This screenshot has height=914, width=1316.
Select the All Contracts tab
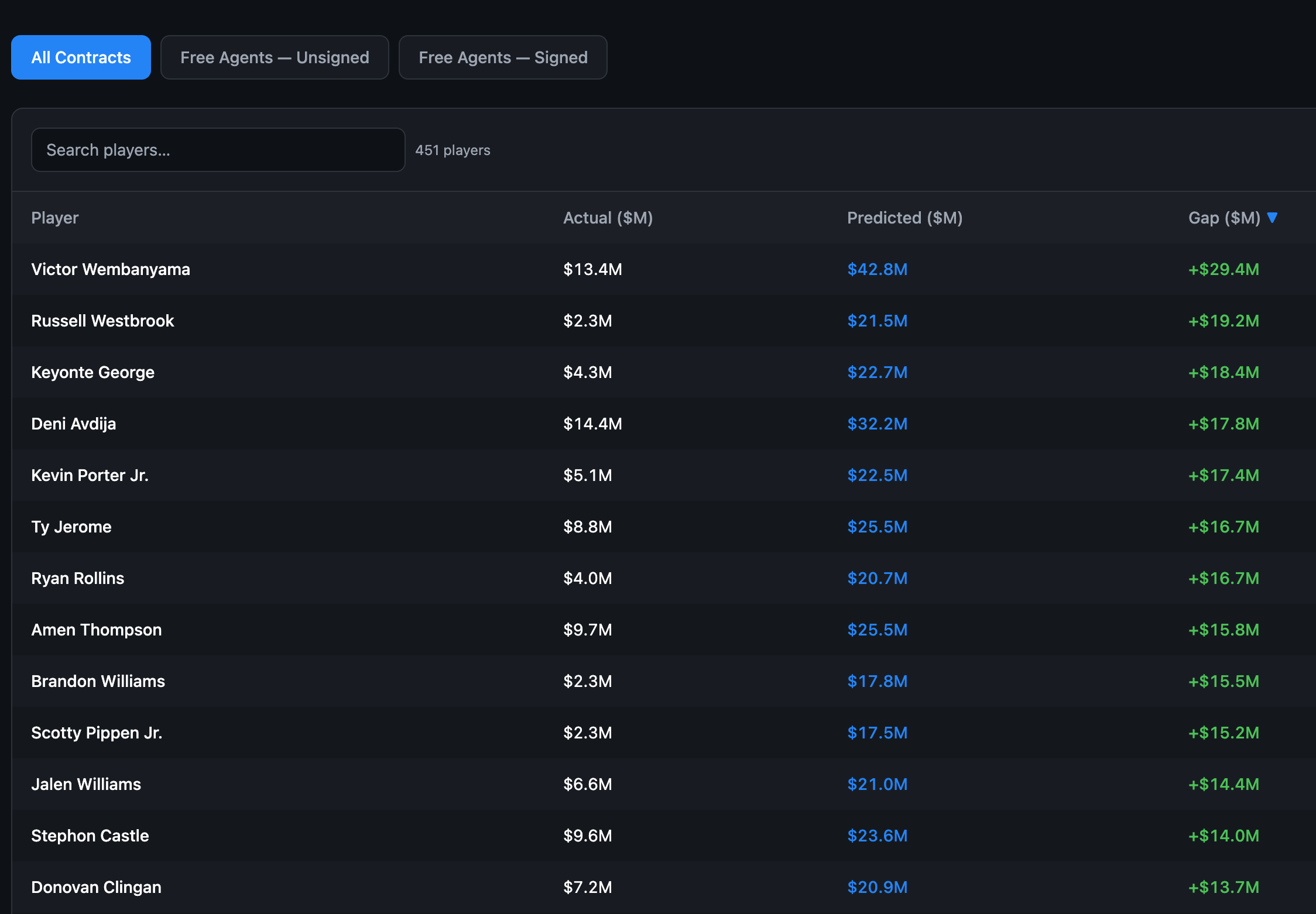click(81, 57)
